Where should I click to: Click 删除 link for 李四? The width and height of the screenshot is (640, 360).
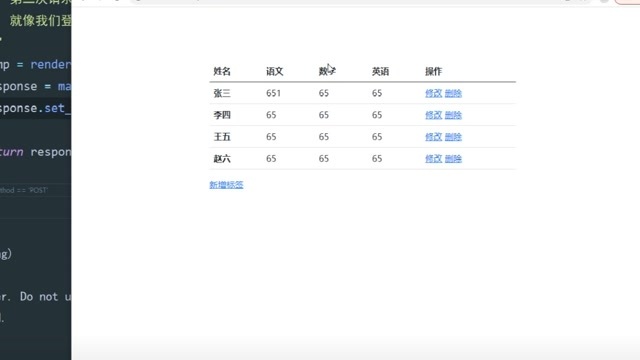tap(453, 115)
